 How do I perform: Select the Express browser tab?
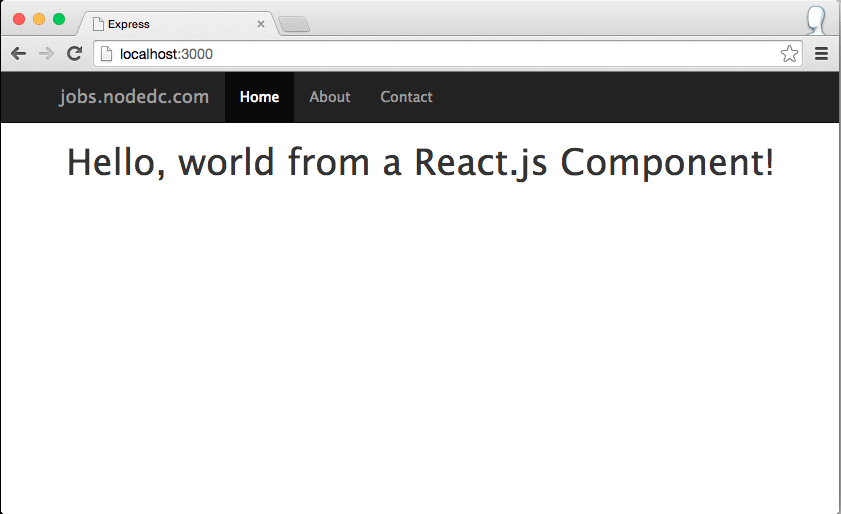pyautogui.click(x=177, y=24)
